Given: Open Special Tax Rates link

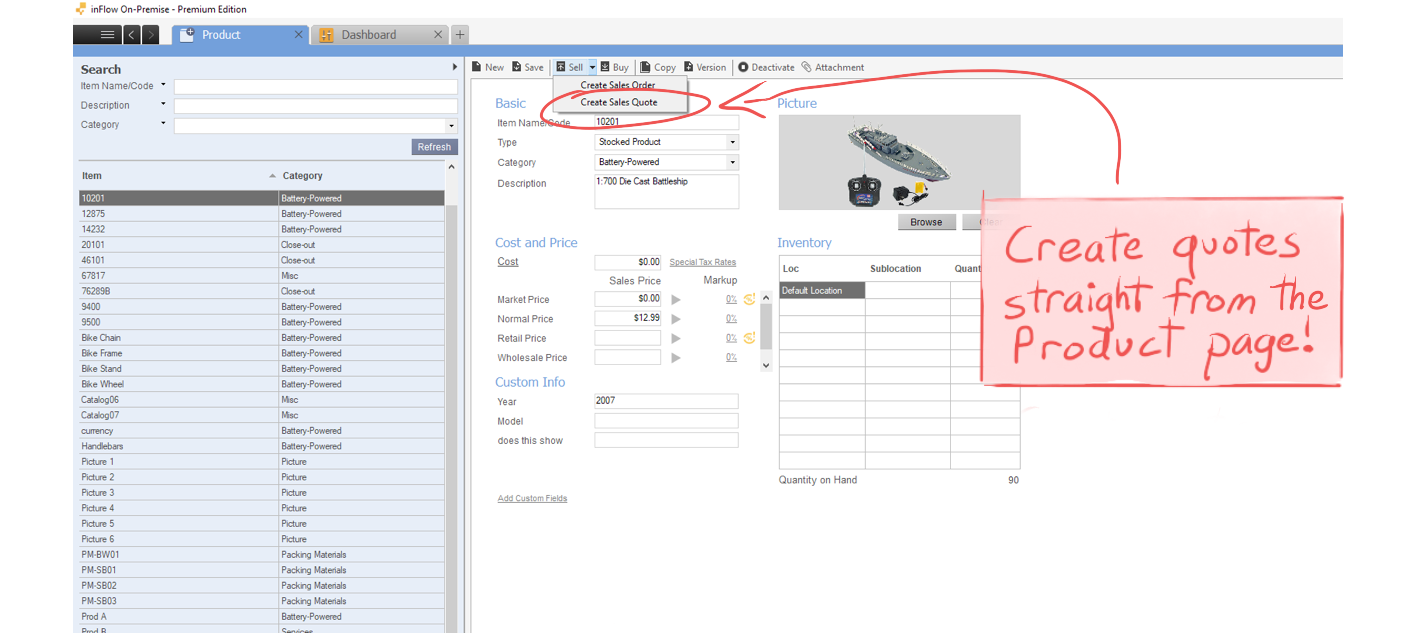Looking at the screenshot, I should tap(702, 262).
